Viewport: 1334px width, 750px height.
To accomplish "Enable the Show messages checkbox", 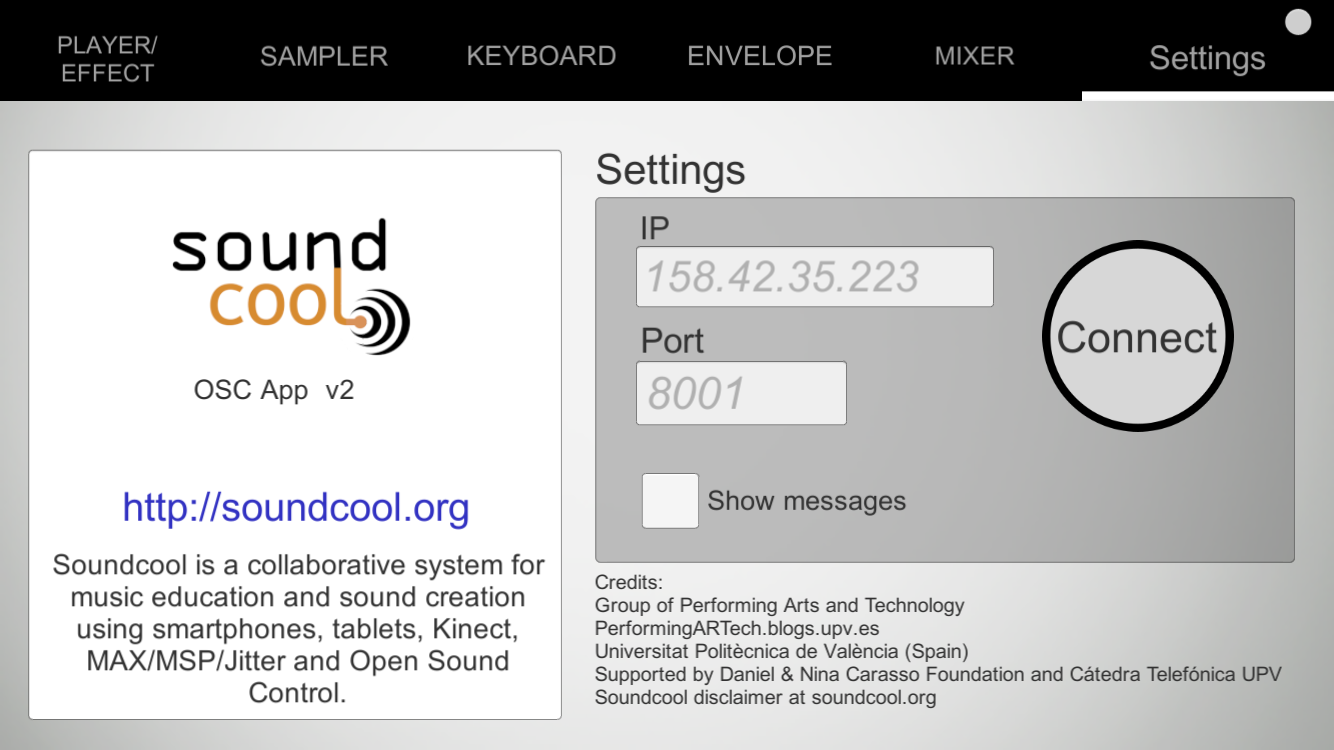I will (670, 500).
